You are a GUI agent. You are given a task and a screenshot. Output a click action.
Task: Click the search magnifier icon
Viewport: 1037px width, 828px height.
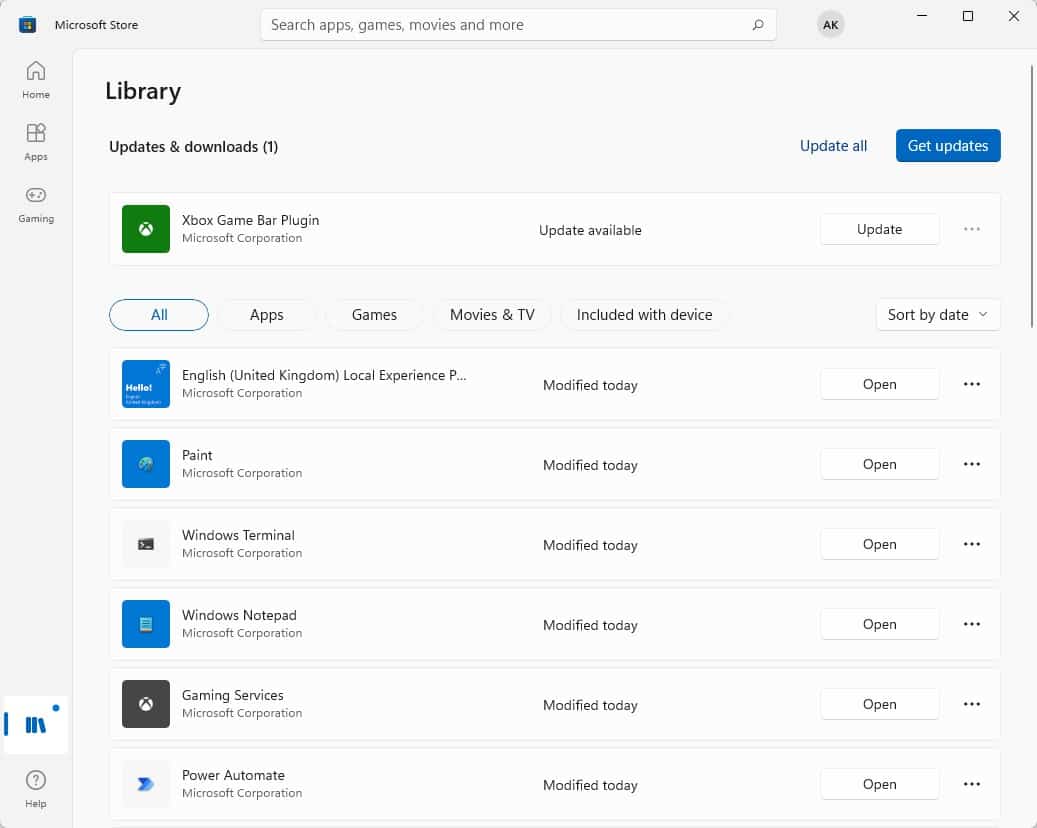click(x=758, y=24)
